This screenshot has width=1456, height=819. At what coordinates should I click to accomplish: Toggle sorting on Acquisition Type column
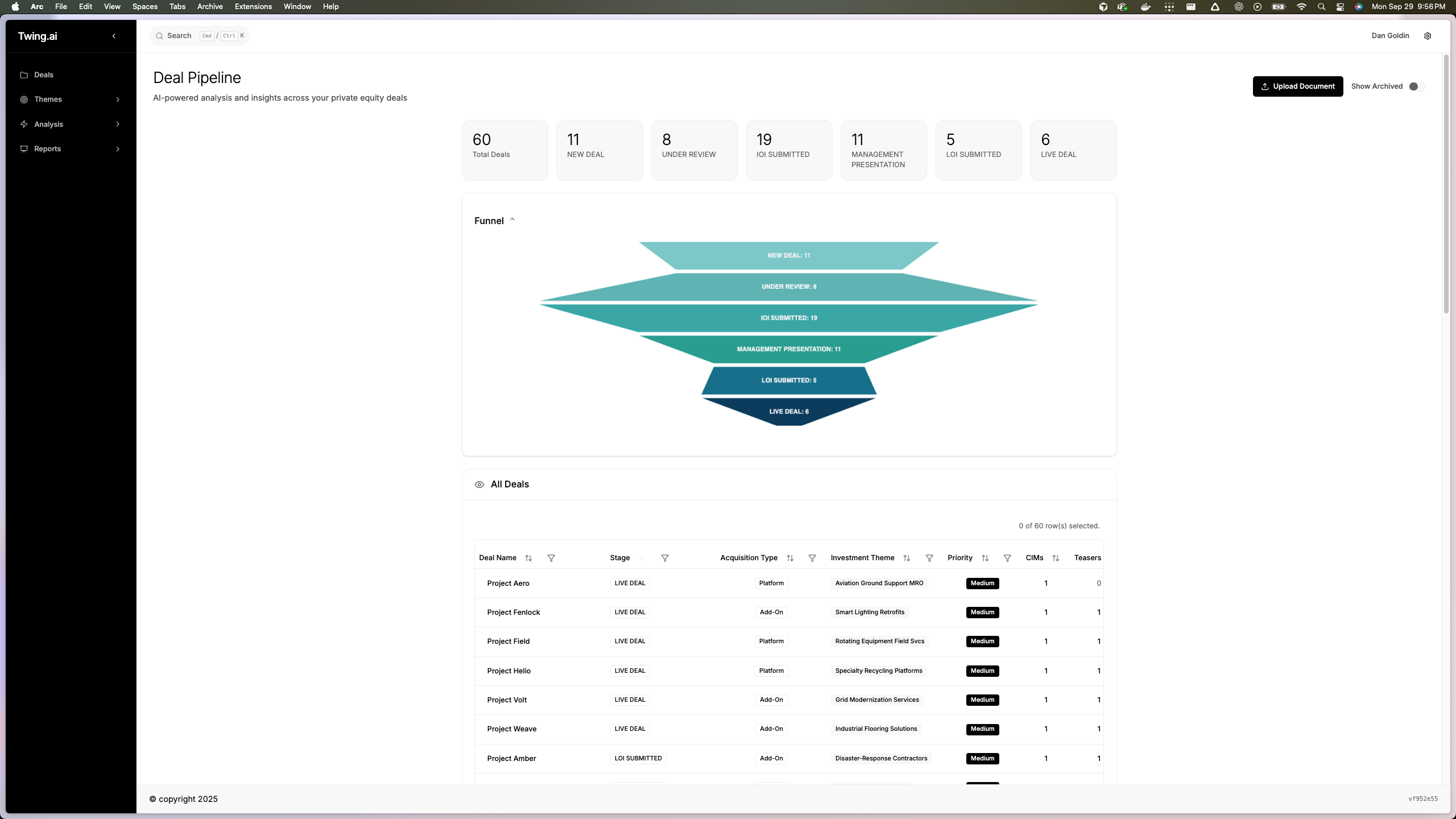tap(790, 558)
